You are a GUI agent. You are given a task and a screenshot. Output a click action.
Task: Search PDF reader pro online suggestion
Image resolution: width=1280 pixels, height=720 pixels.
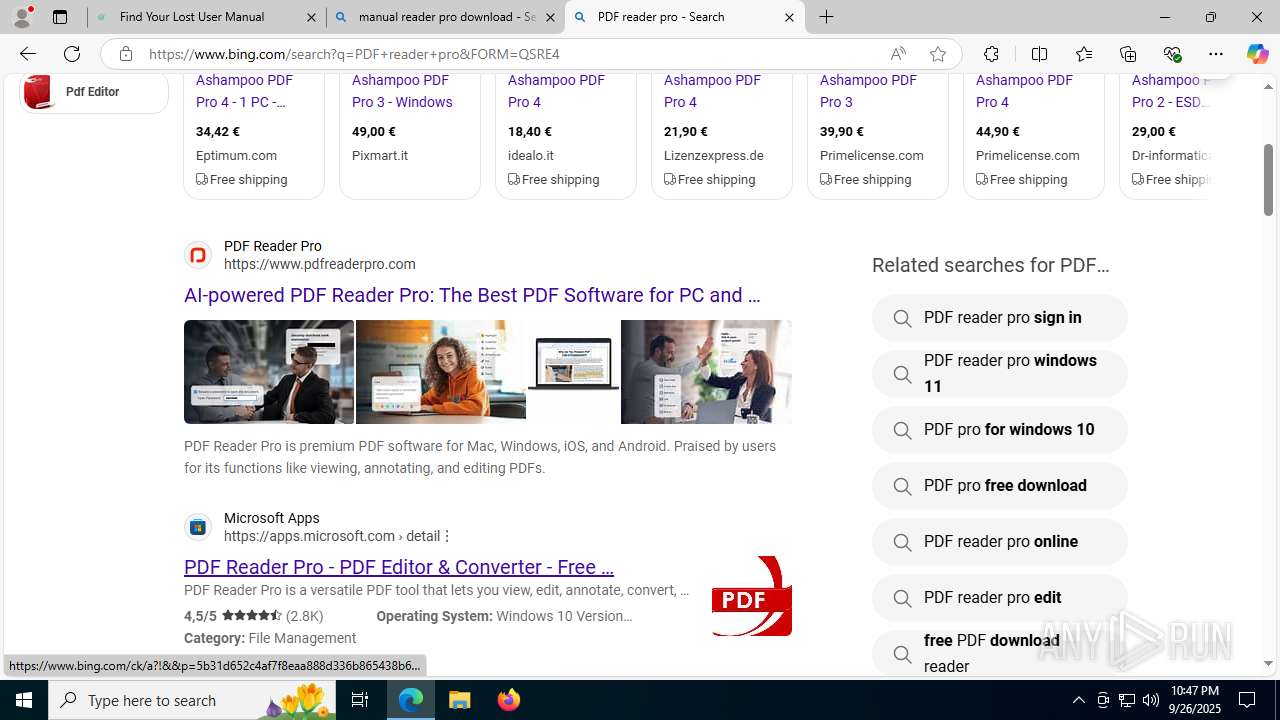pos(1000,542)
